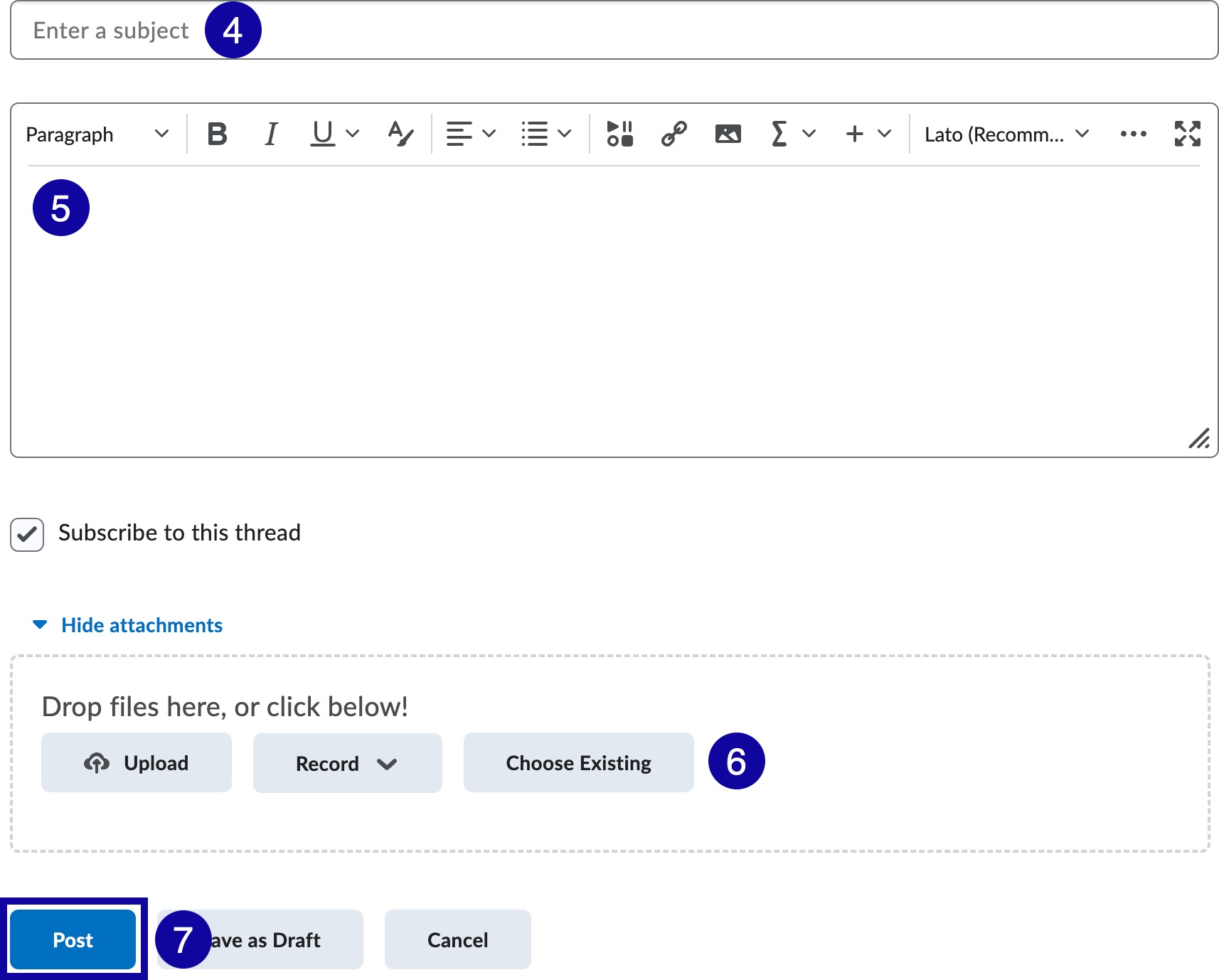Collapse the Hide attachments section
Screen dimensions: 1219x980
click(128, 625)
